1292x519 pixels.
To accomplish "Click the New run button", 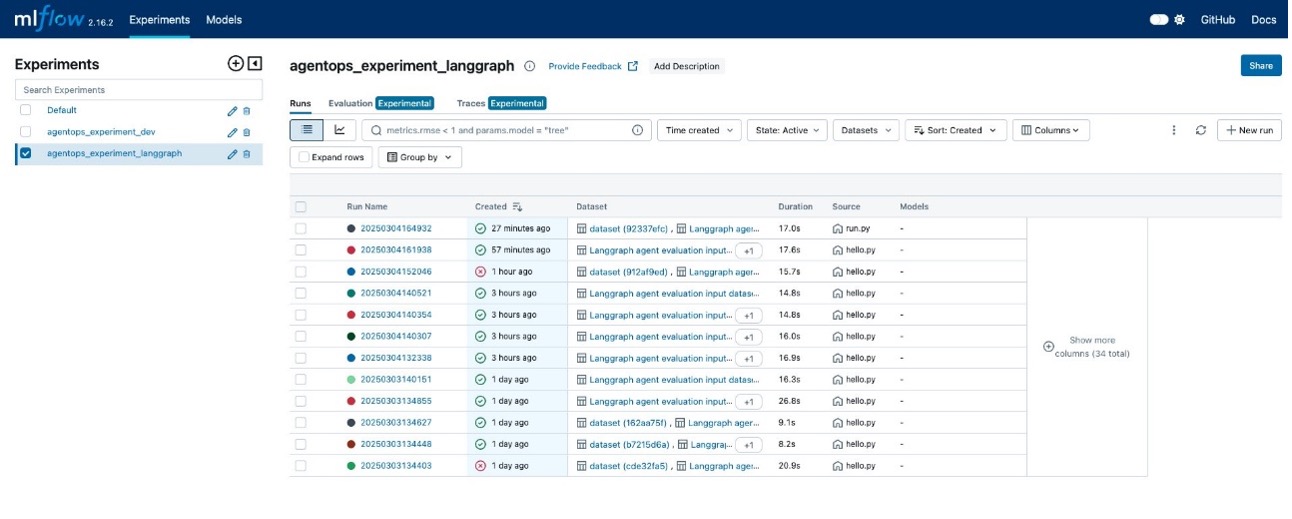I will tap(1249, 130).
